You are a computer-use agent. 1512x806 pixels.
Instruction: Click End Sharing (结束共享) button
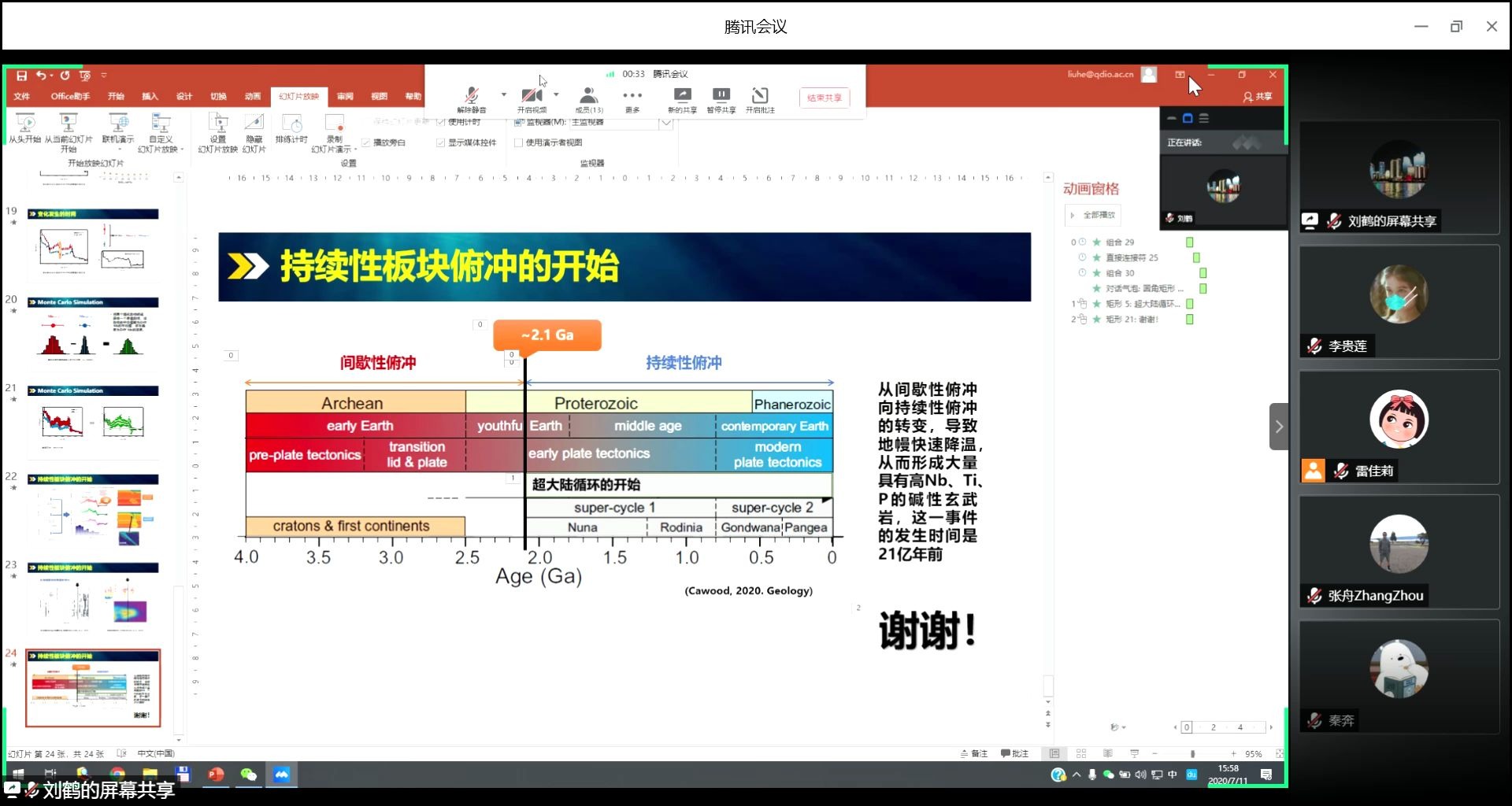click(825, 98)
